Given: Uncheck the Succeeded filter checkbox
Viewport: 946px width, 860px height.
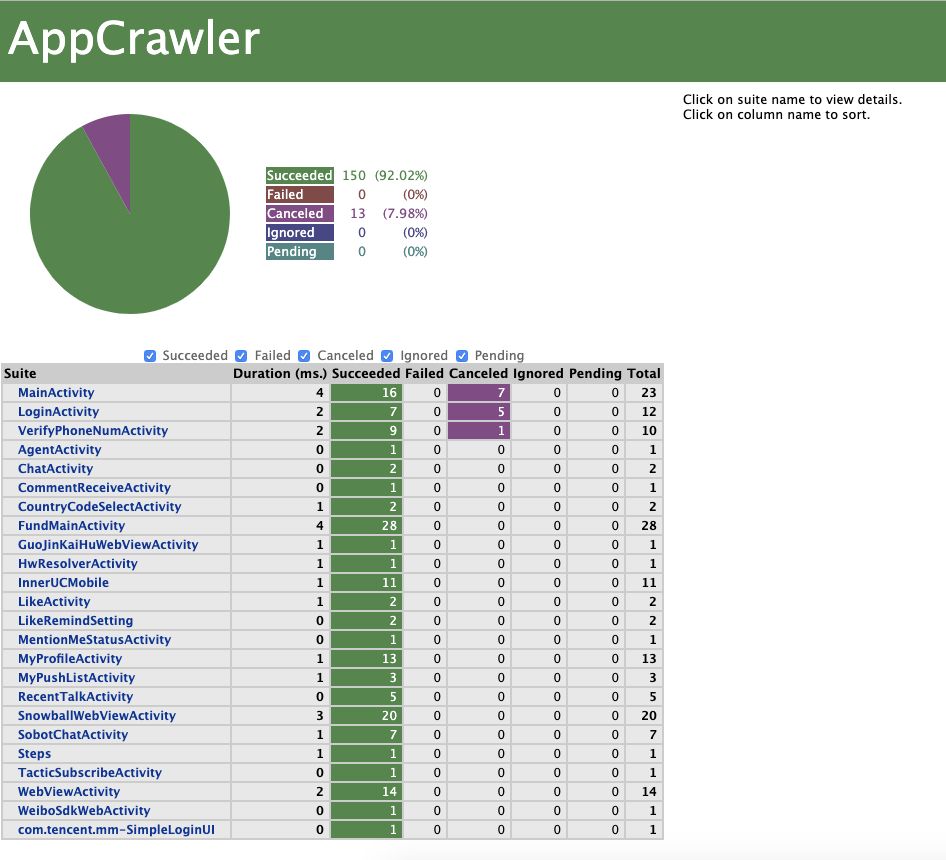Looking at the screenshot, I should 150,355.
